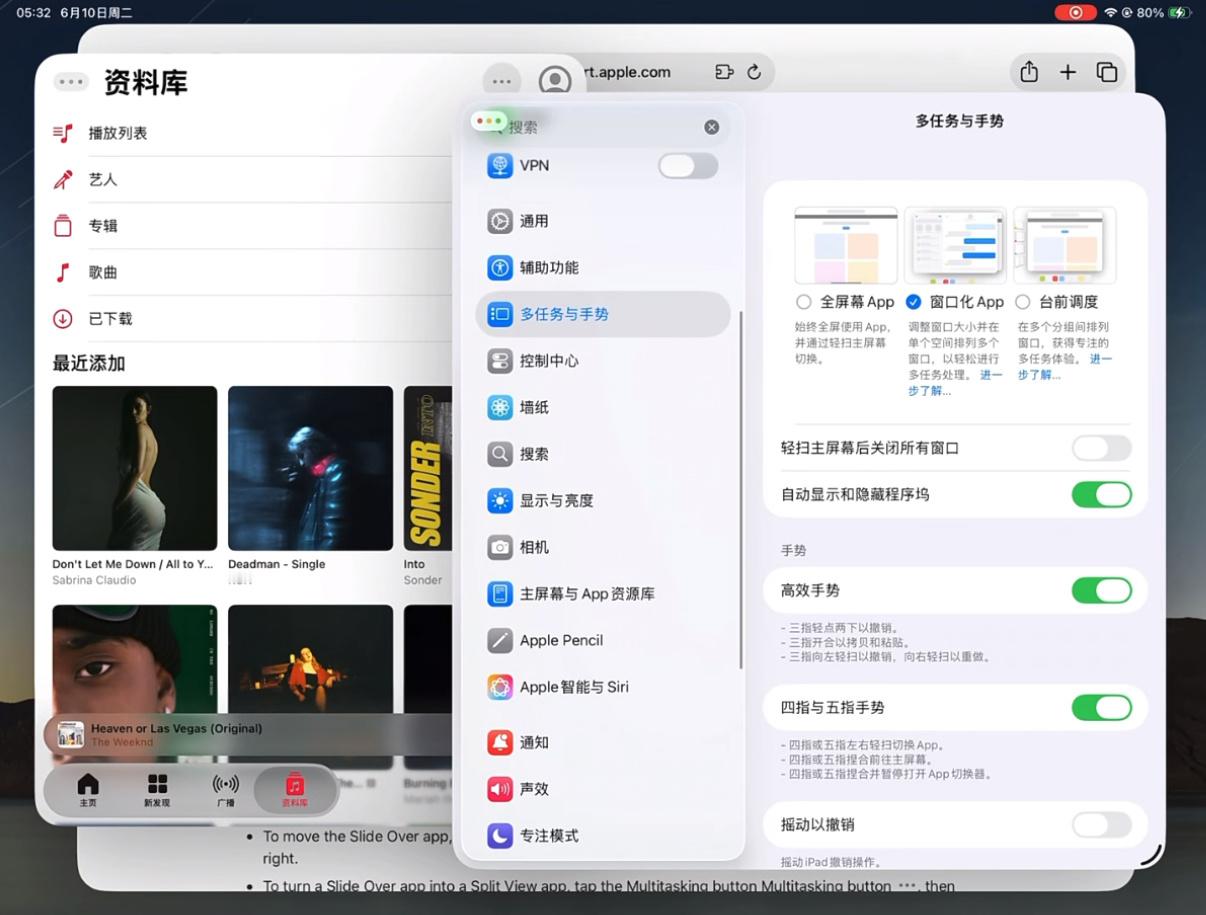Open Apple智能与 Siri settings icon
1206x915 pixels.
point(500,687)
